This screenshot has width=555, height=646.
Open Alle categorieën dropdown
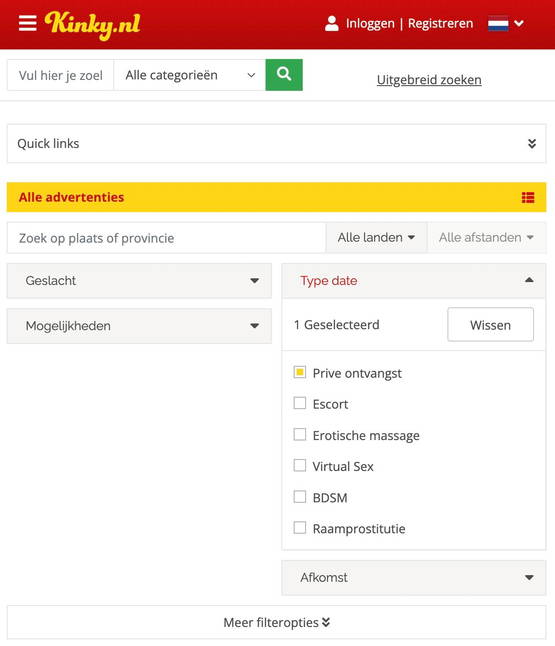tap(190, 75)
